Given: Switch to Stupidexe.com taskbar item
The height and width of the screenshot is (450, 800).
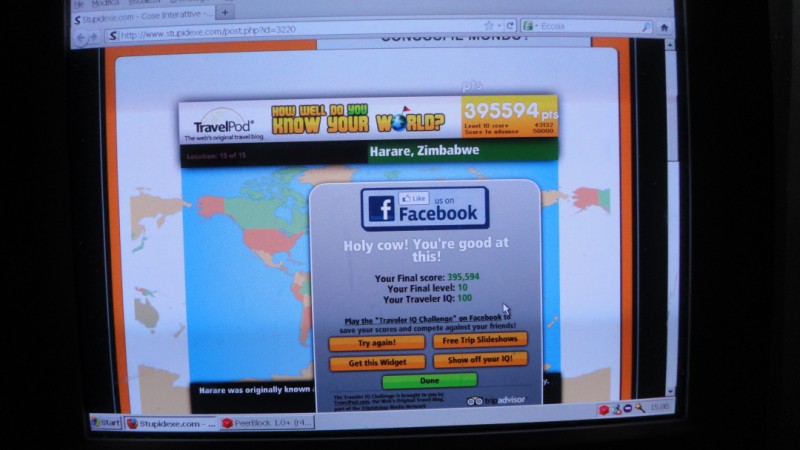Looking at the screenshot, I should pos(171,423).
